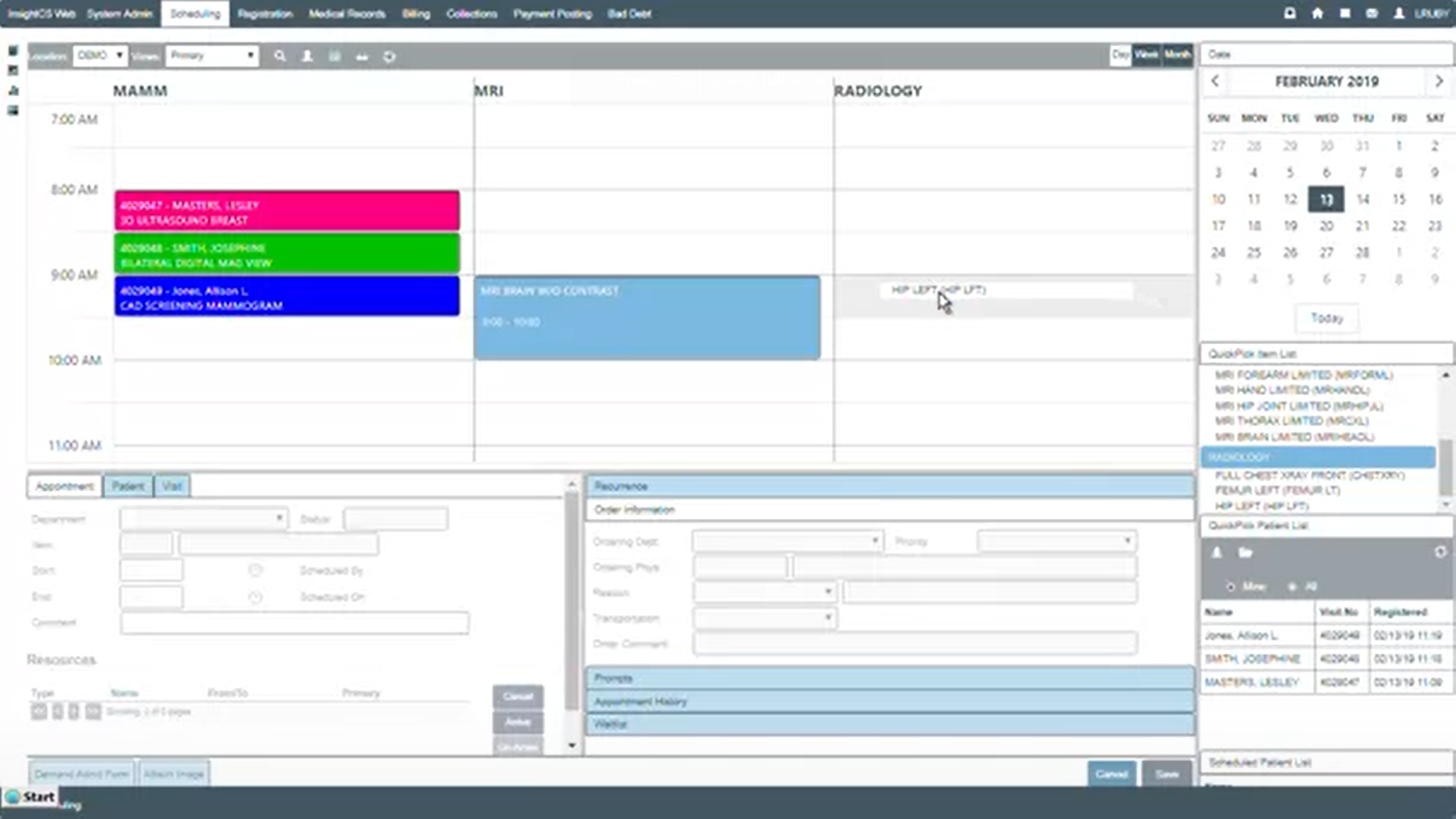Click the Save button at bottom
1456x819 pixels.
(1166, 773)
